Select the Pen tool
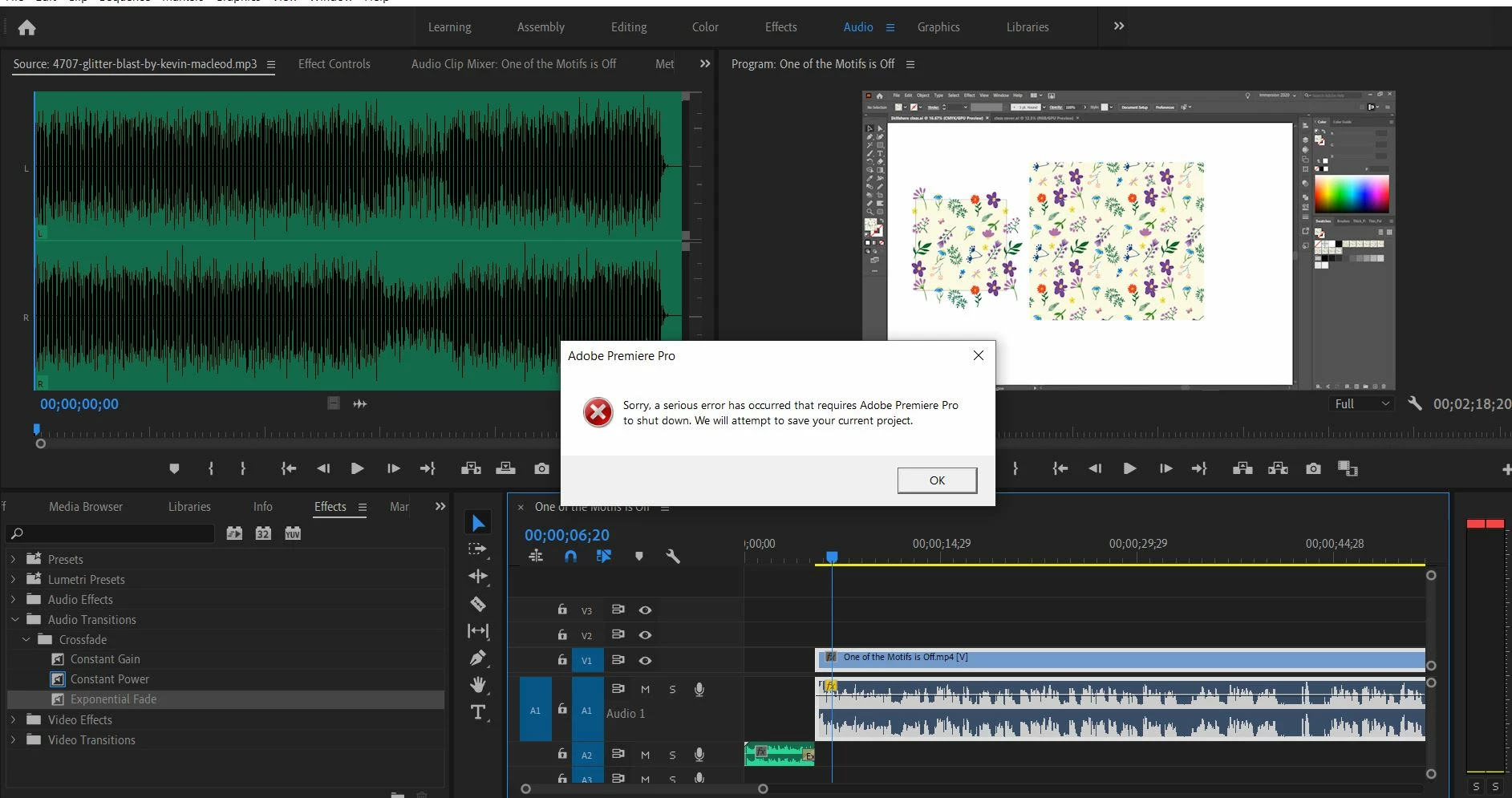This screenshot has height=798, width=1512. click(x=478, y=658)
